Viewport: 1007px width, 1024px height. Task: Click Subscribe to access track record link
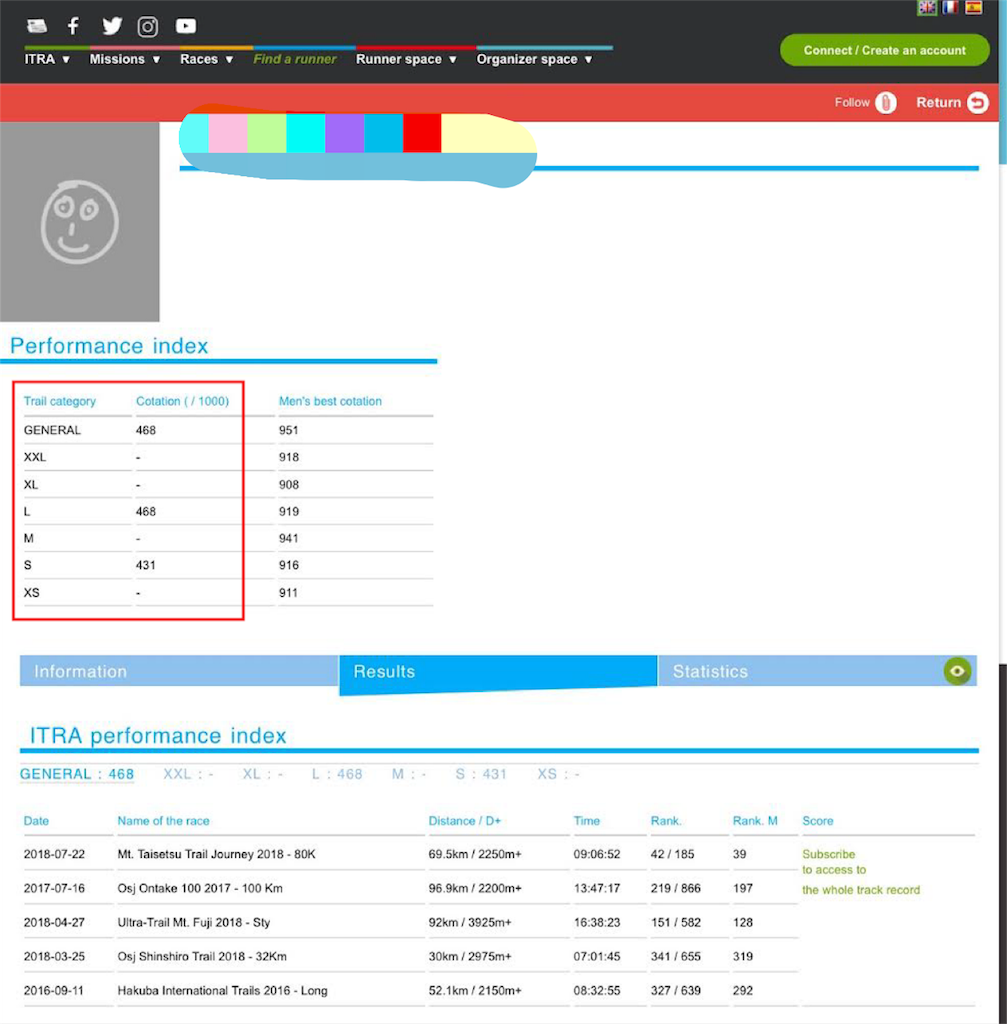tap(861, 872)
